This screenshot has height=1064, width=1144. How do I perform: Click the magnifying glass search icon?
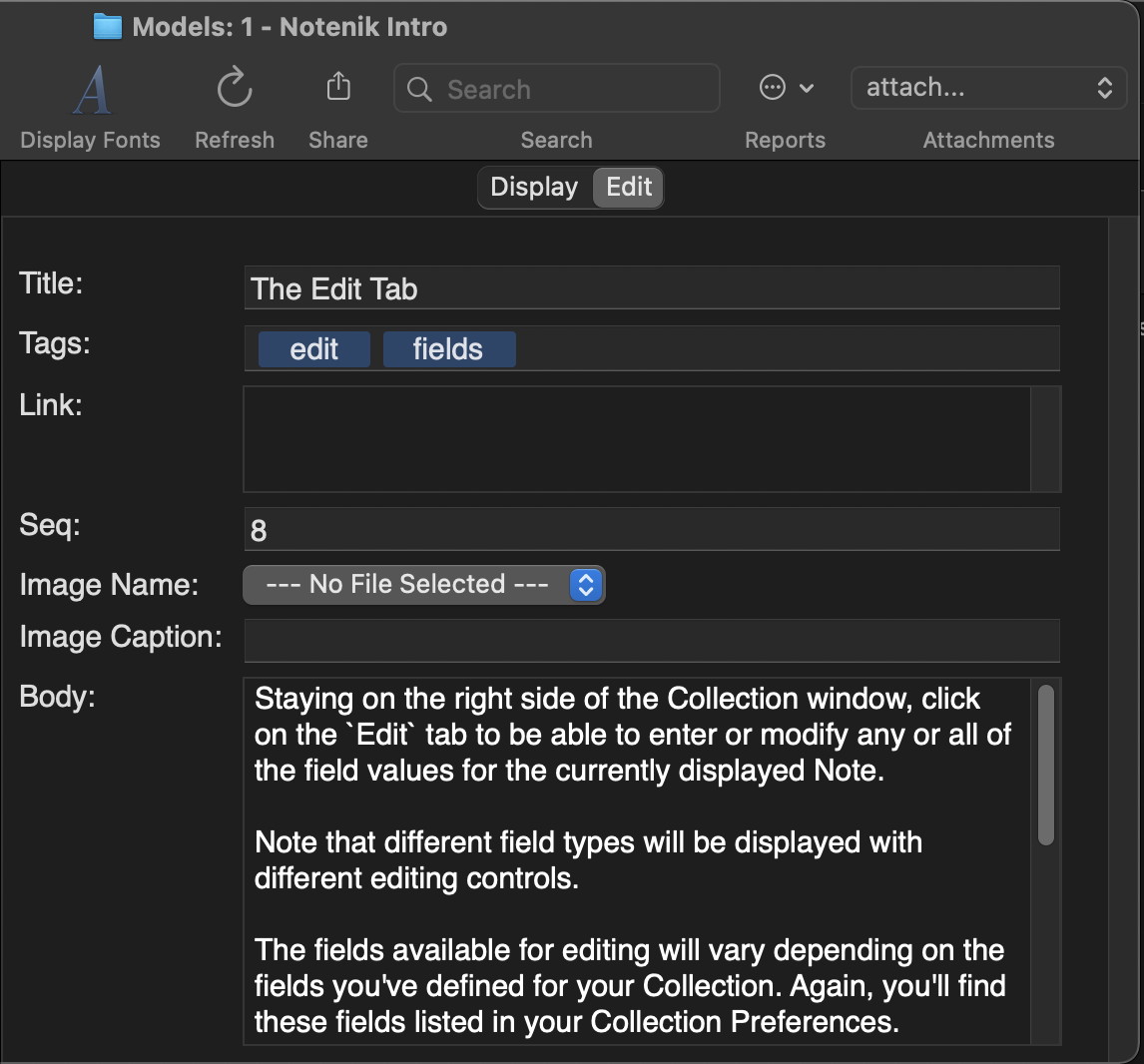tap(420, 90)
